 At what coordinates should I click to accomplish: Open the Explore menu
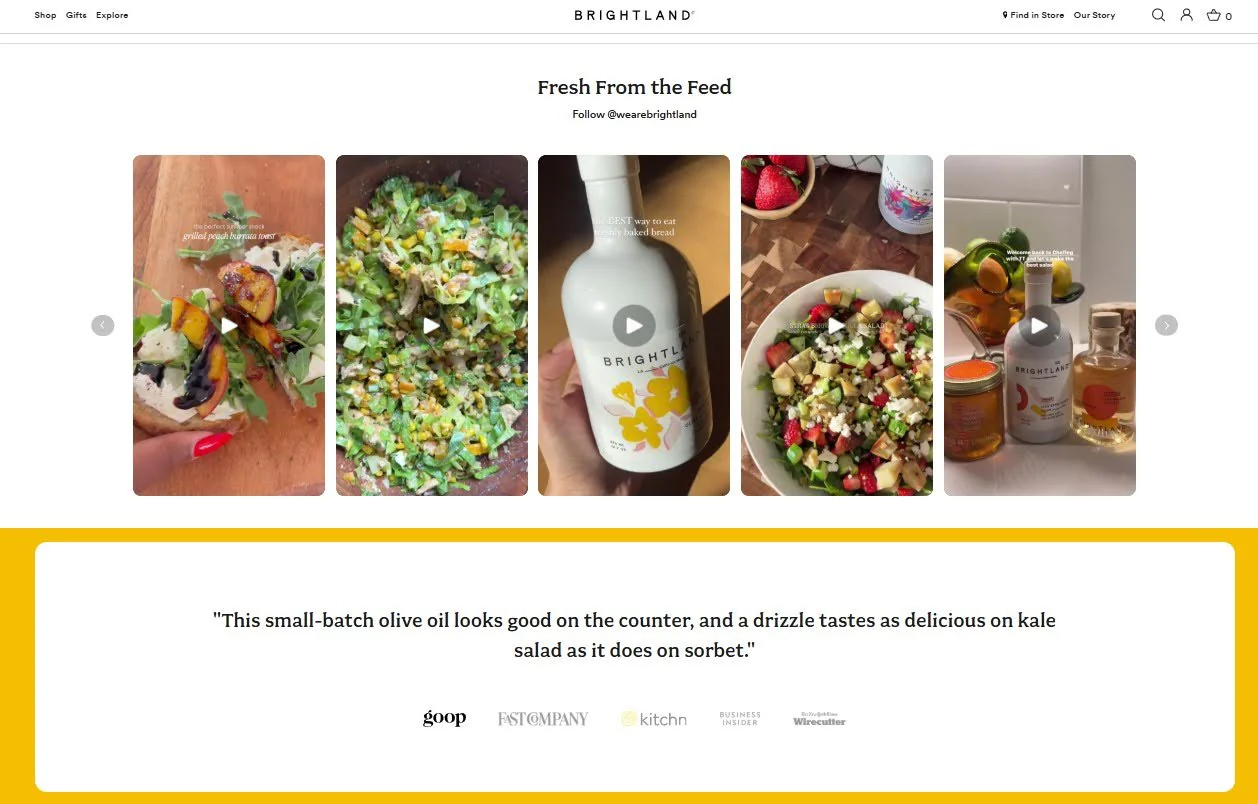point(111,15)
